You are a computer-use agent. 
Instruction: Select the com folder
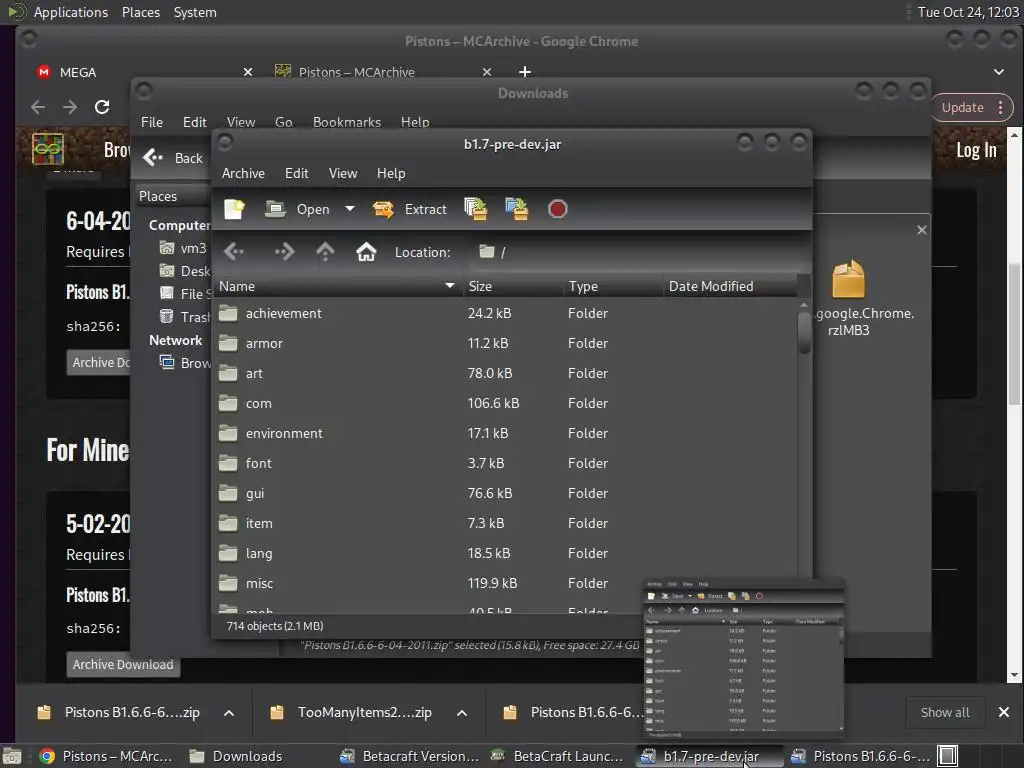[505, 404]
